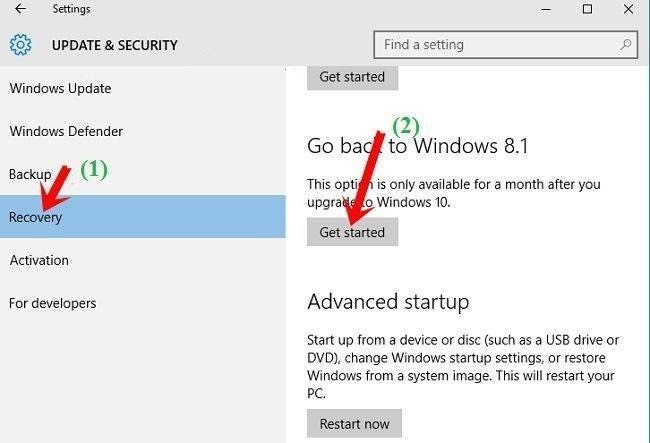Viewport: 650px width, 443px height.
Task: Click the Settings gear icon
Action: pos(21,45)
